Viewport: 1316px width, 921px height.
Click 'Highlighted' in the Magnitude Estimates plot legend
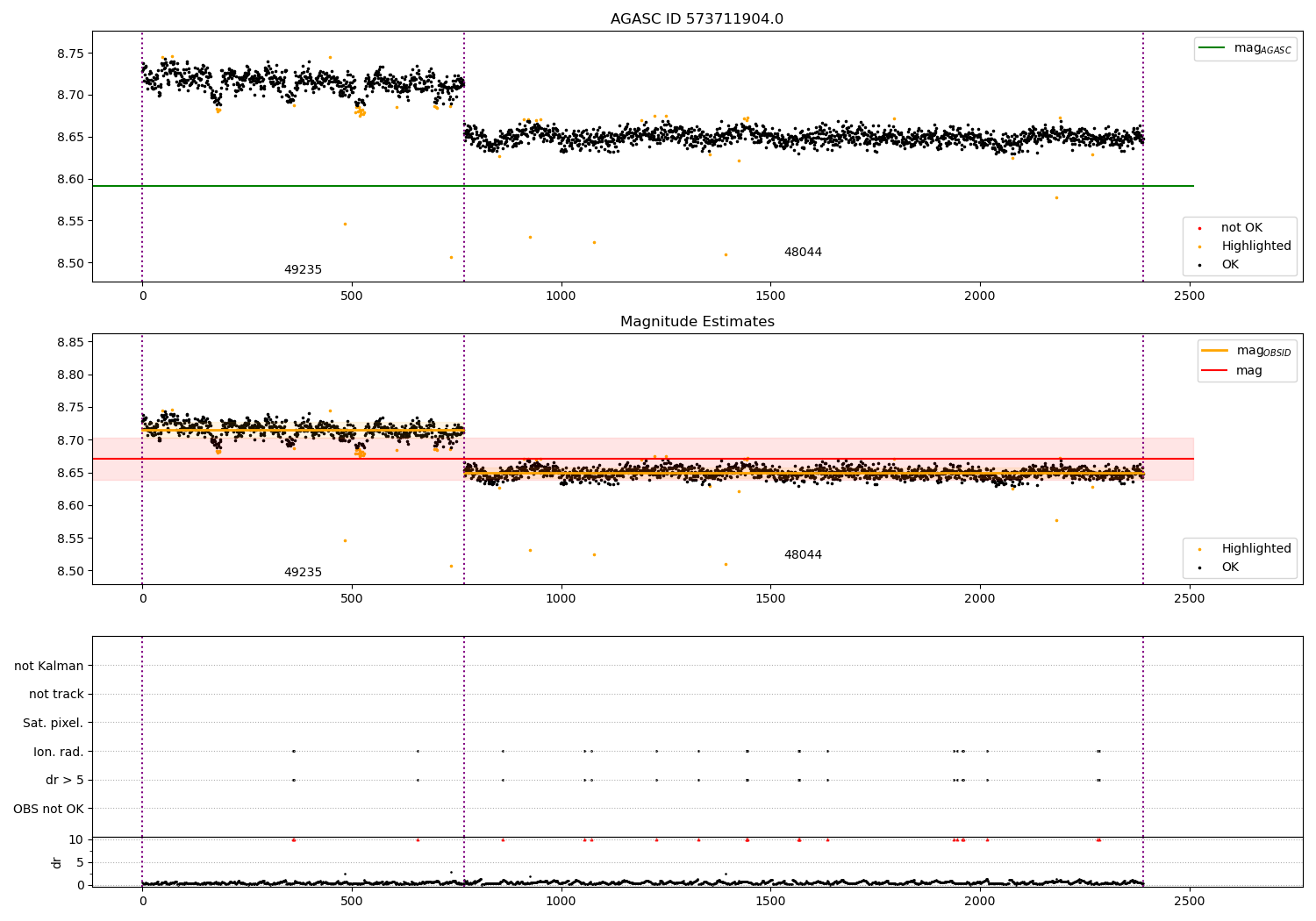coord(1256,549)
